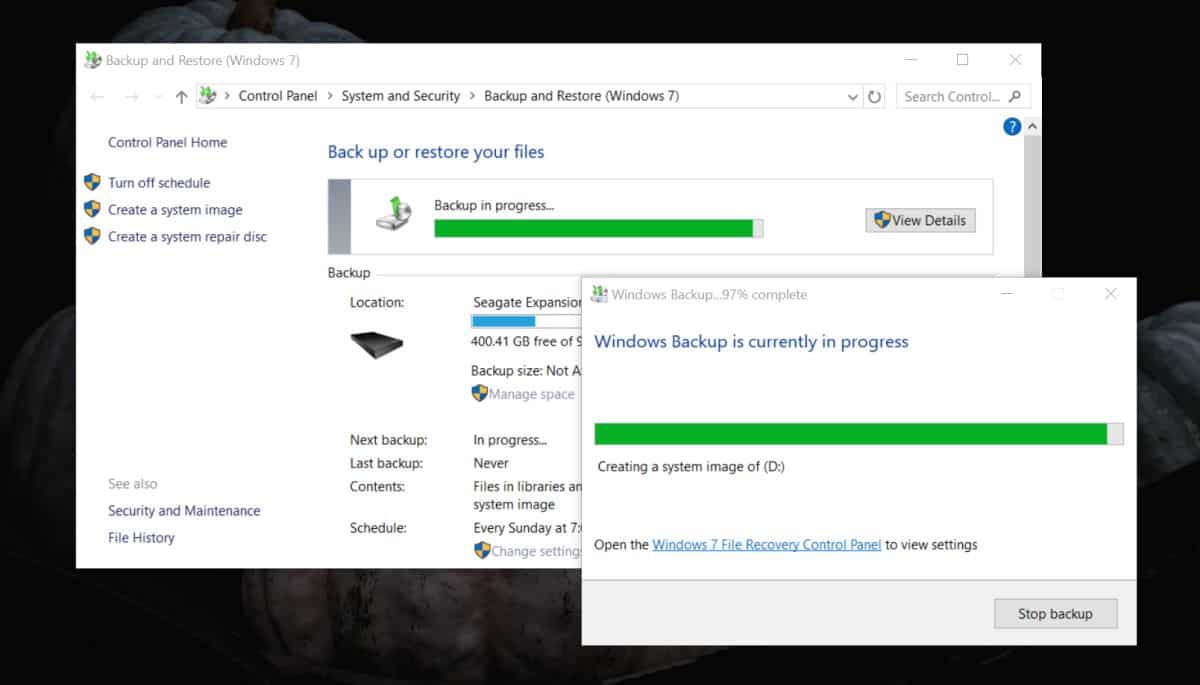Open the address bar history dropdown chevron
1200x685 pixels.
pyautogui.click(x=852, y=96)
